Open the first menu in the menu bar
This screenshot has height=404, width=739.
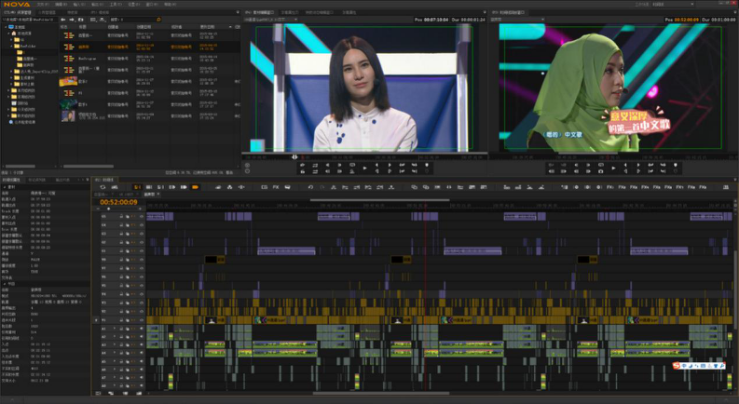click(43, 4)
